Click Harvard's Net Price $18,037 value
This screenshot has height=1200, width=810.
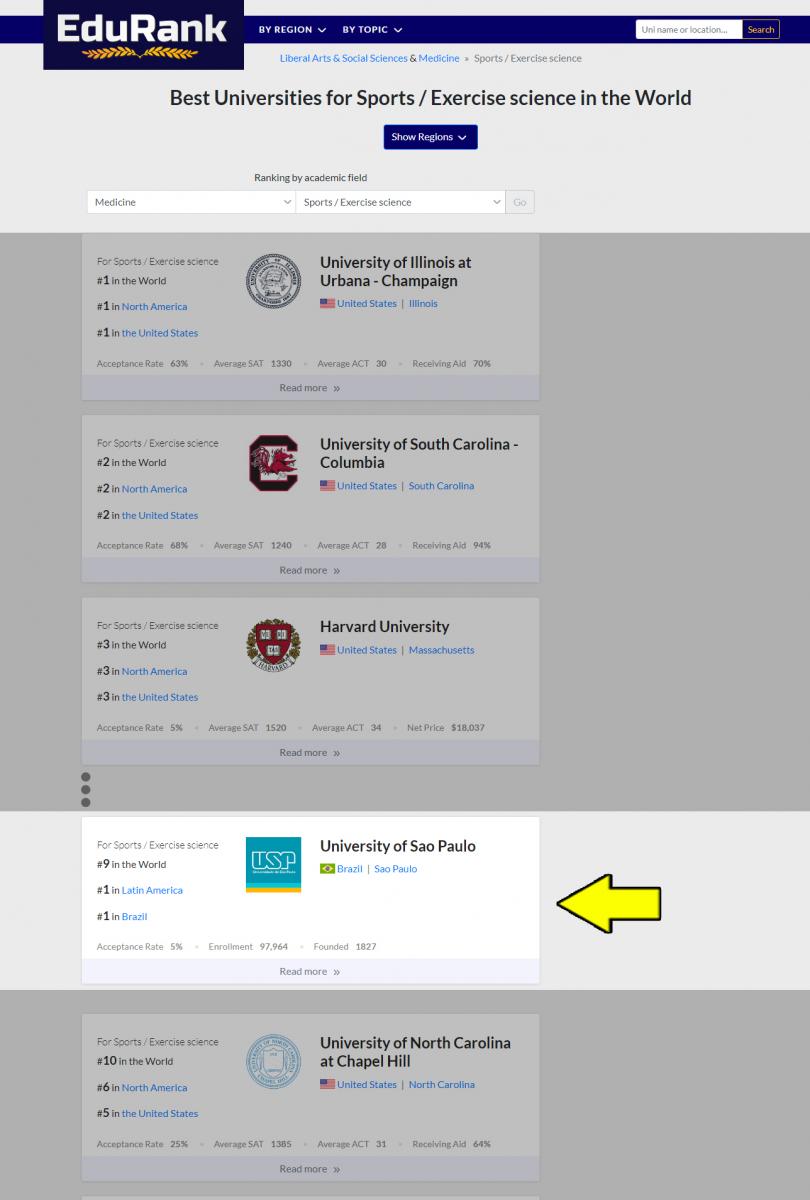[468, 727]
